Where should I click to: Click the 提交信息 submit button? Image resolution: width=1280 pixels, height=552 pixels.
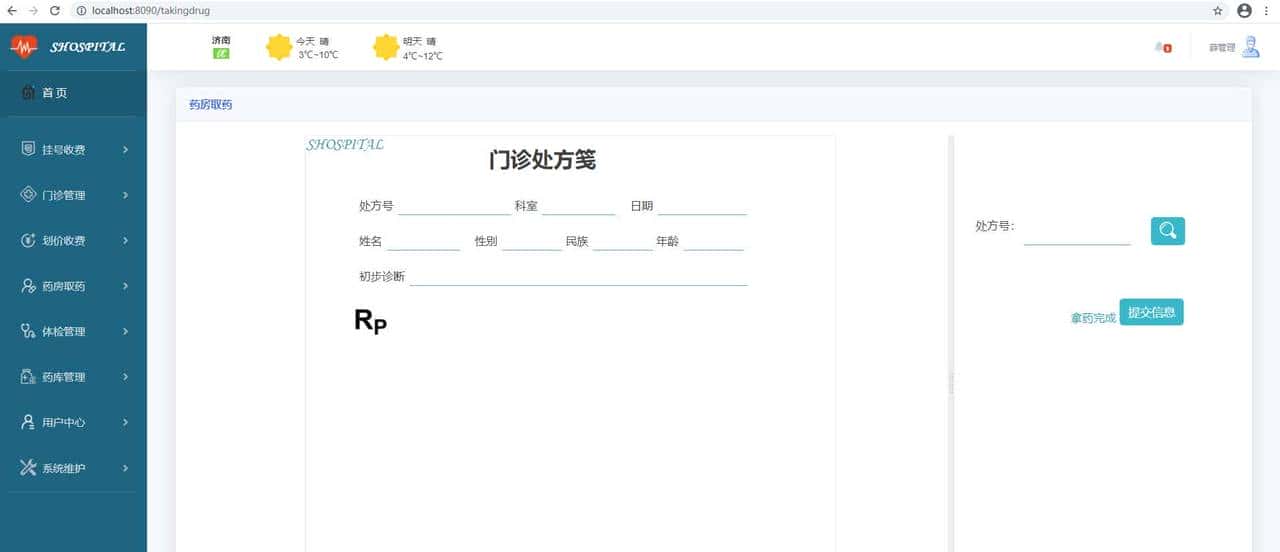coord(1151,312)
